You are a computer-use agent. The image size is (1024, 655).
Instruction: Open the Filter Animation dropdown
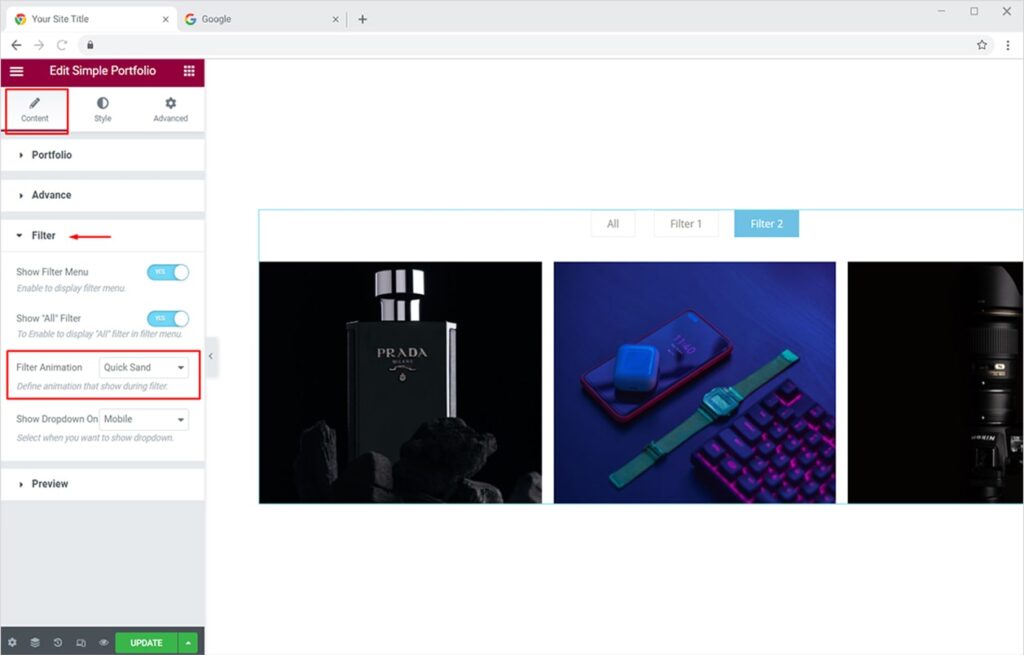coord(144,367)
